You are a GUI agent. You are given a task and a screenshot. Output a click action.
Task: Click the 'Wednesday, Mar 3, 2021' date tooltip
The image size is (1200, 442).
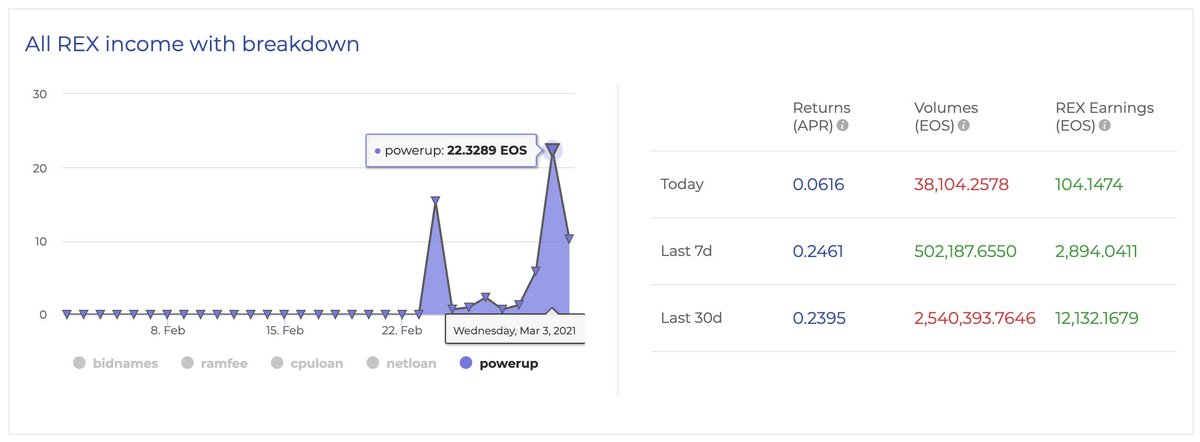click(x=514, y=329)
